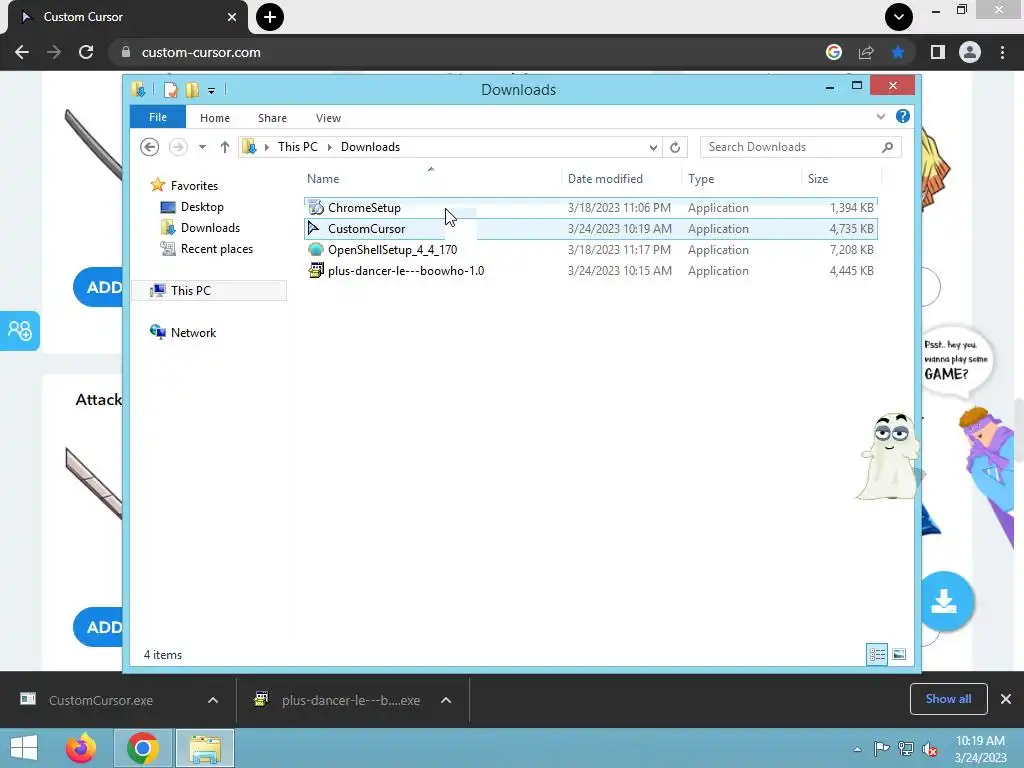Select plus-dancer-le---boowho-1.0 file icon
This screenshot has width=1024, height=768.
pyautogui.click(x=316, y=270)
